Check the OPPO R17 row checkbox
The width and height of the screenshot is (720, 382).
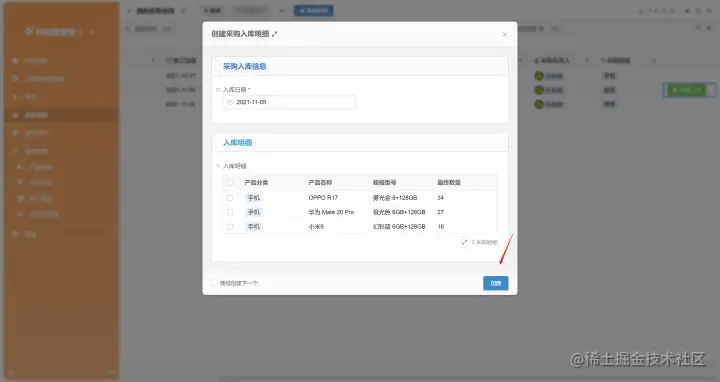click(x=230, y=198)
